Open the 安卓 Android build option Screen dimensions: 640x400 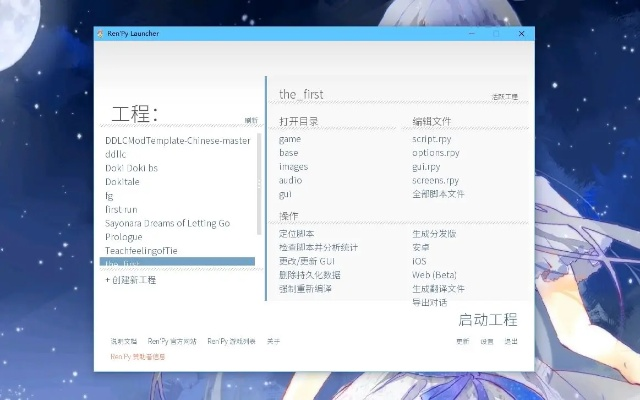[x=421, y=247]
